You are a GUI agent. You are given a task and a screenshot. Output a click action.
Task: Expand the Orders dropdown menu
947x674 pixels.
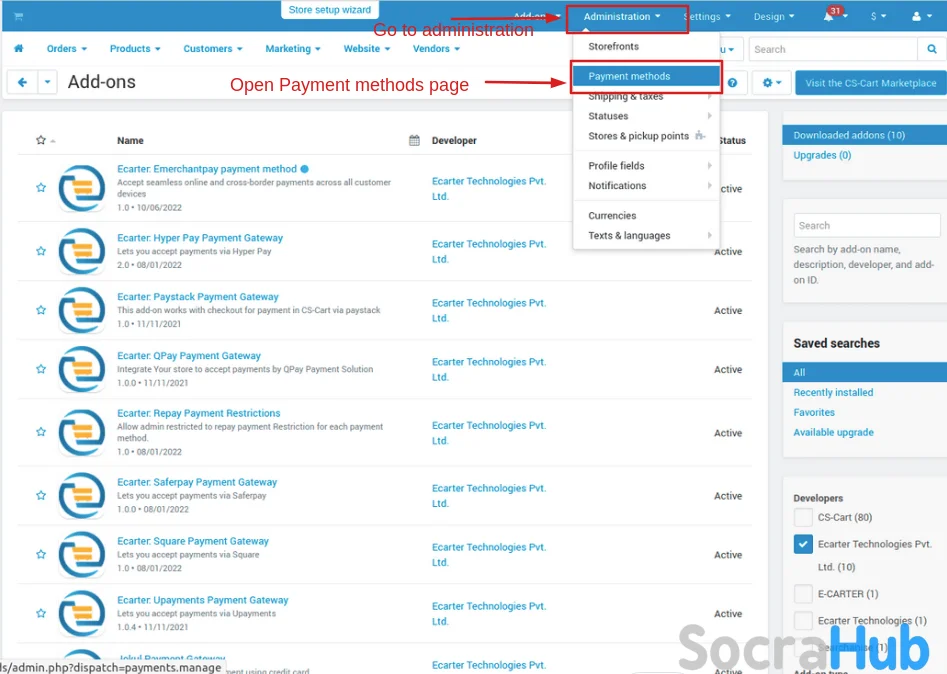[x=66, y=49]
